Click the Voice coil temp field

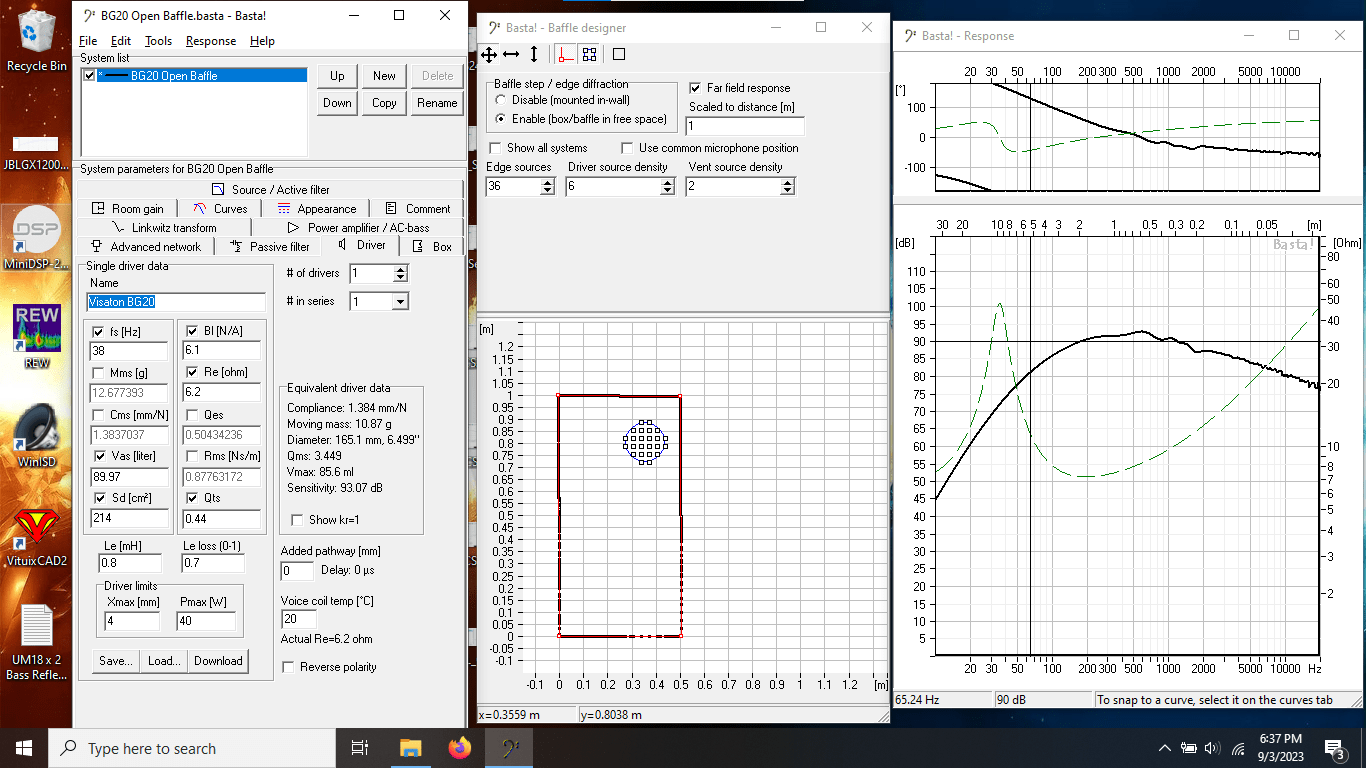click(298, 619)
